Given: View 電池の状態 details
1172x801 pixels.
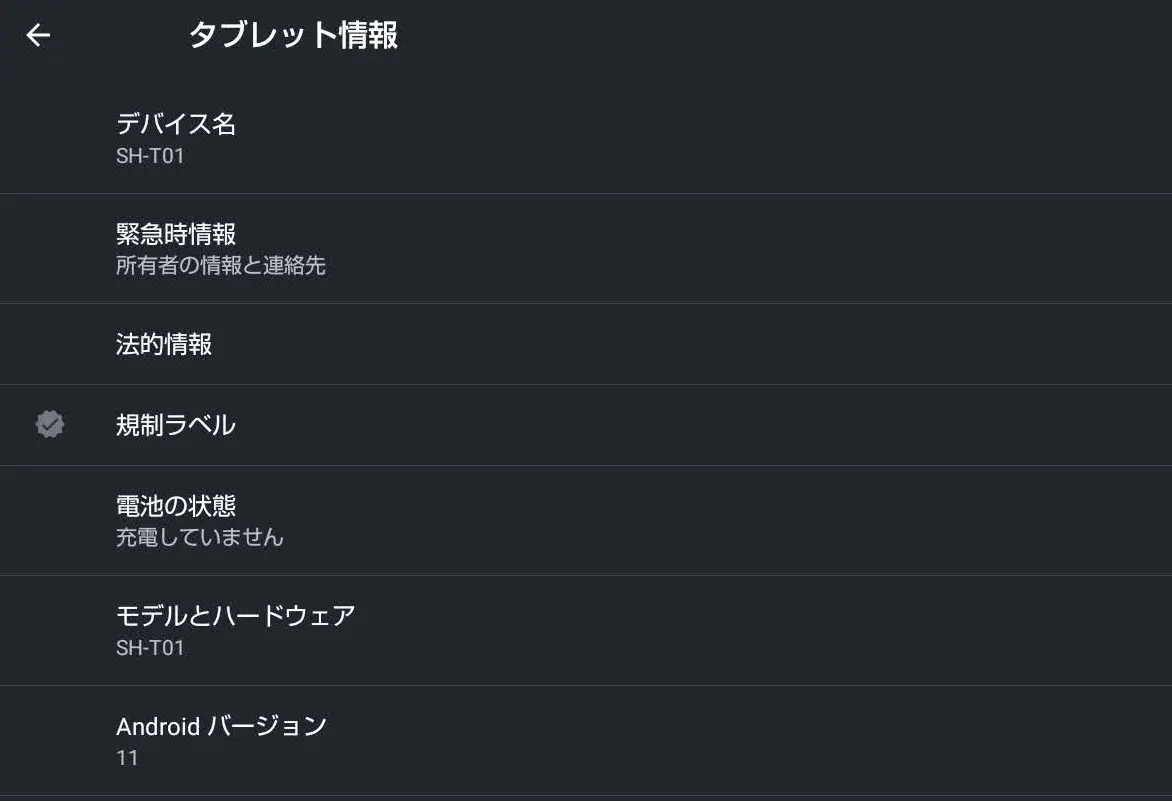Looking at the screenshot, I should pyautogui.click(x=586, y=521).
